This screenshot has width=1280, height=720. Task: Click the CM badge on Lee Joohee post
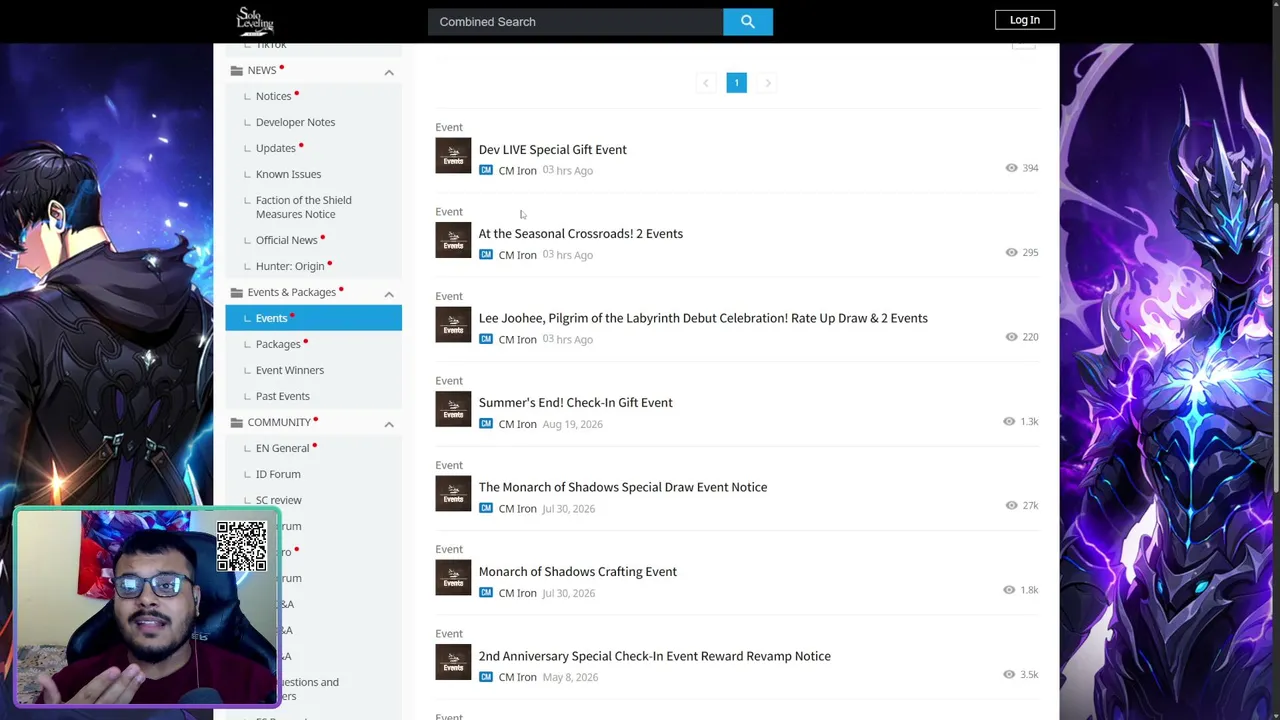486,340
